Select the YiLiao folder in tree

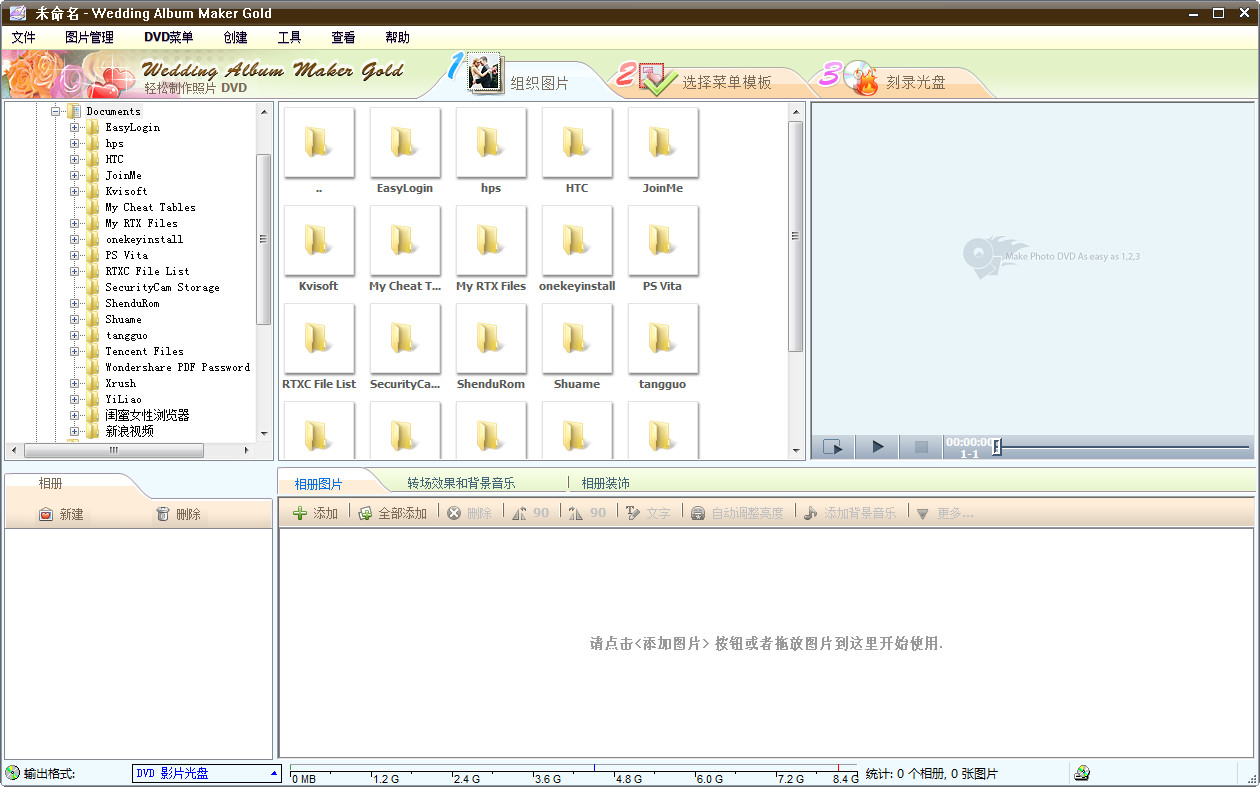[x=123, y=399]
